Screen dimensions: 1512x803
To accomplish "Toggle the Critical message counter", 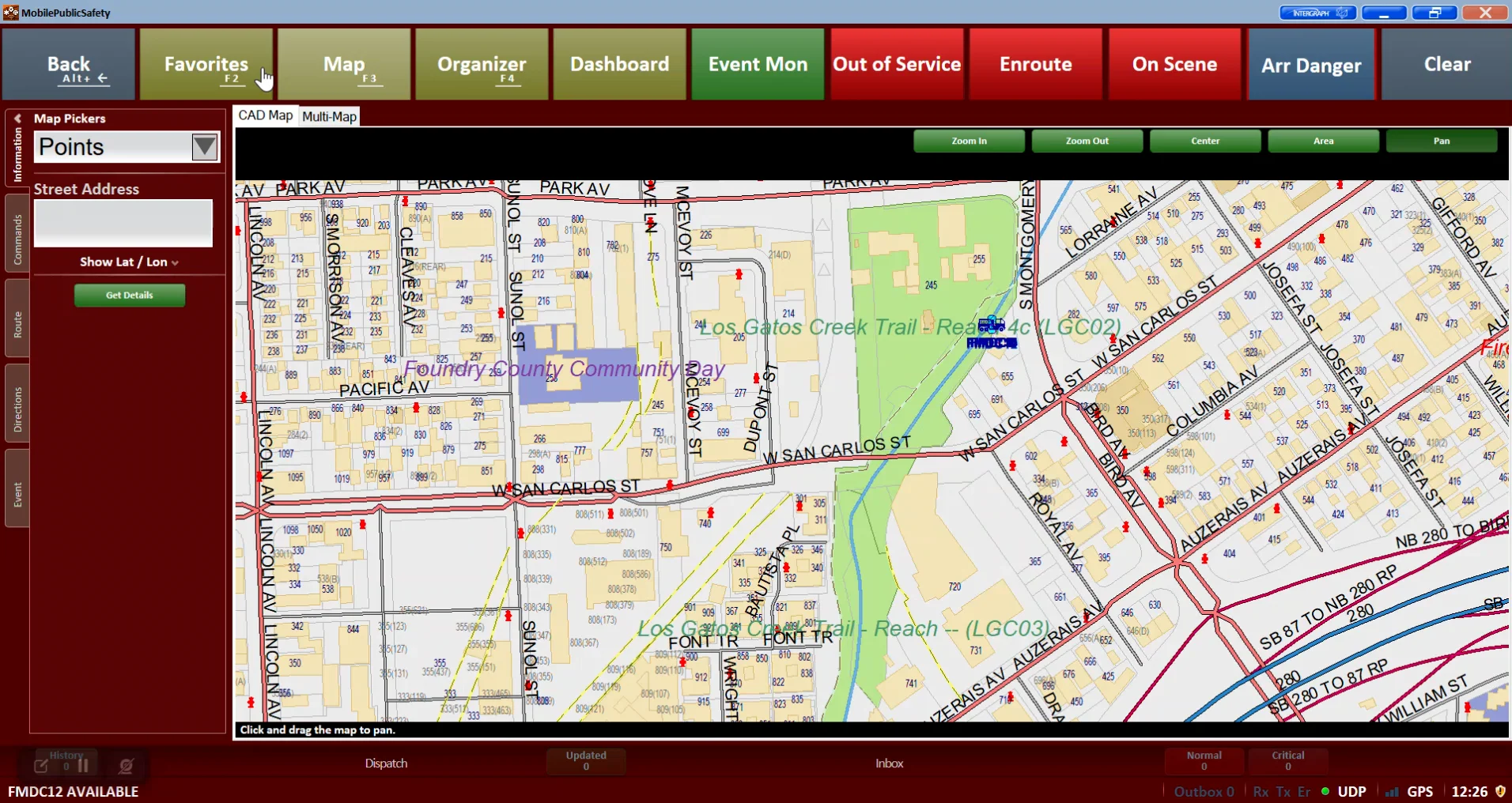I will (1287, 760).
